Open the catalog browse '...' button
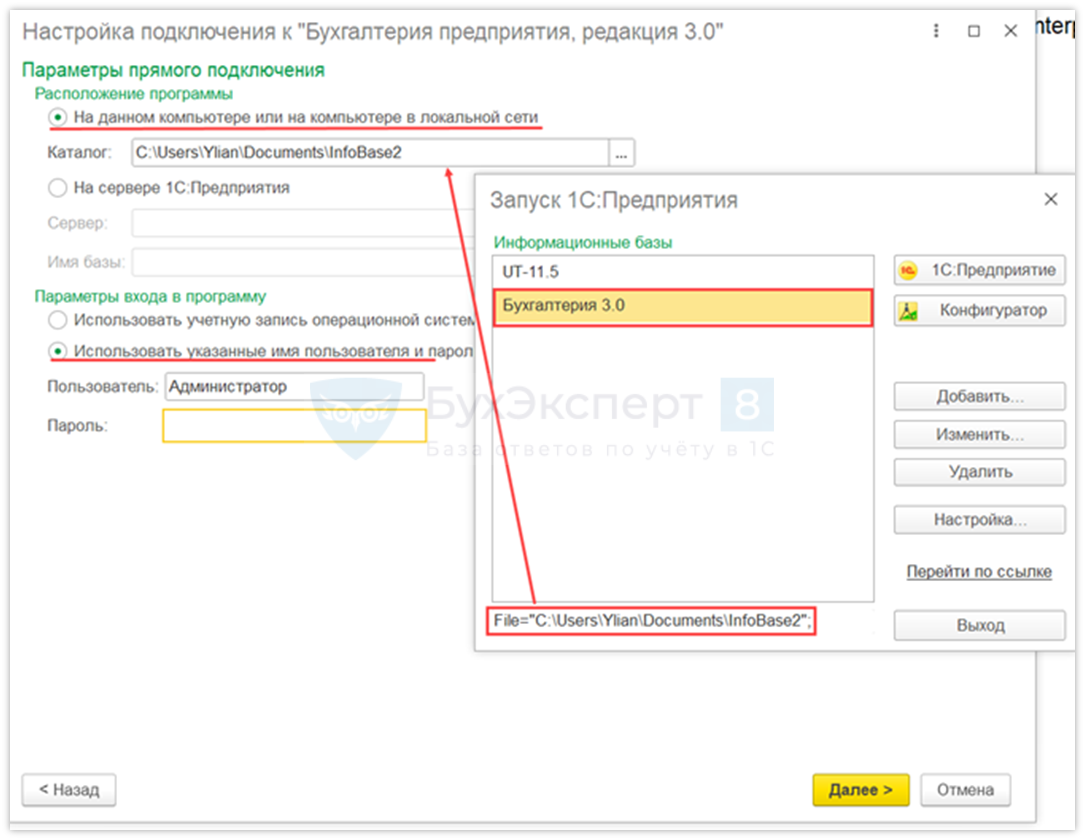The width and height of the screenshot is (1085, 840). pyautogui.click(x=621, y=153)
